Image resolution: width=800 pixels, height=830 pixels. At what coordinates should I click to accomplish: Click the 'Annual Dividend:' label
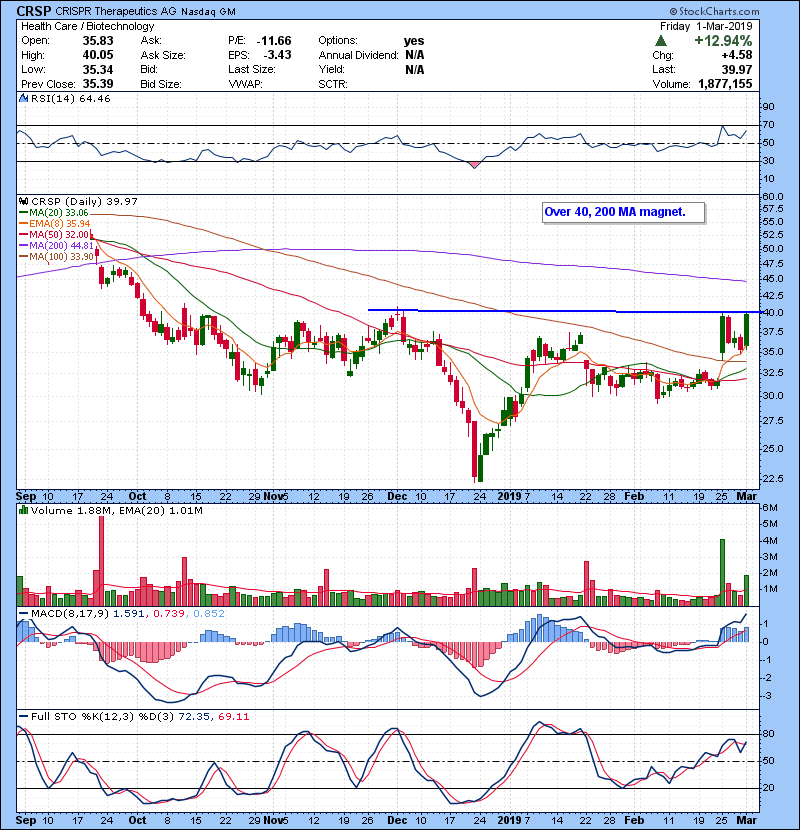point(358,55)
